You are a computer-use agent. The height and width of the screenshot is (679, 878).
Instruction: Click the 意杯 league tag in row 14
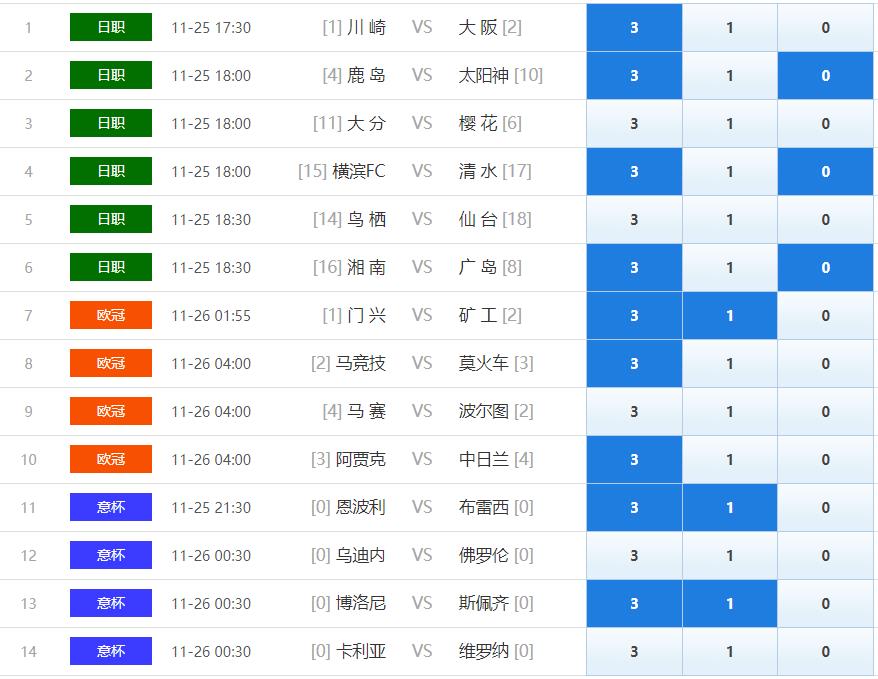pyautogui.click(x=111, y=651)
